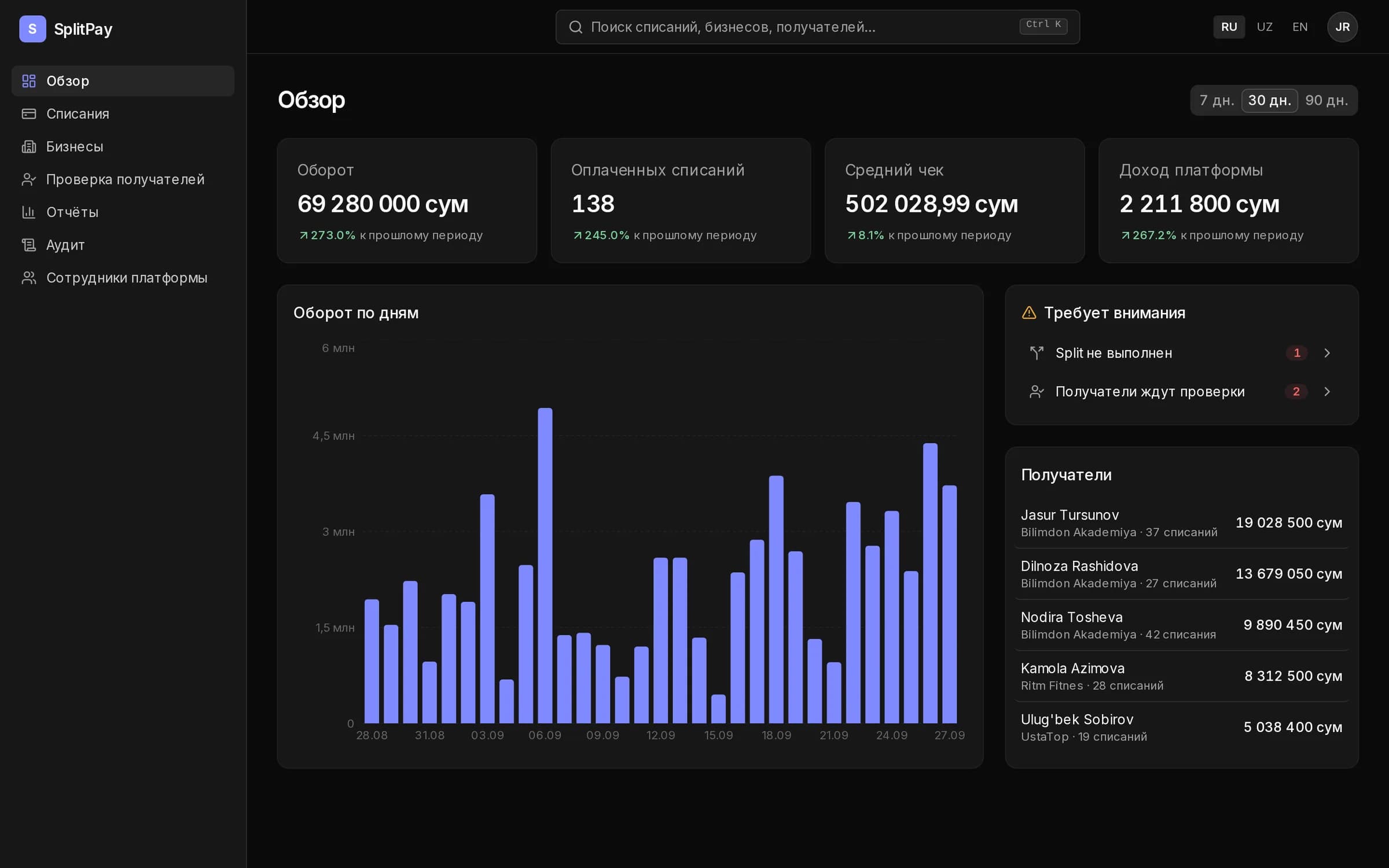
Task: Open Kamola Azimova recipient entry
Action: coord(1181,676)
